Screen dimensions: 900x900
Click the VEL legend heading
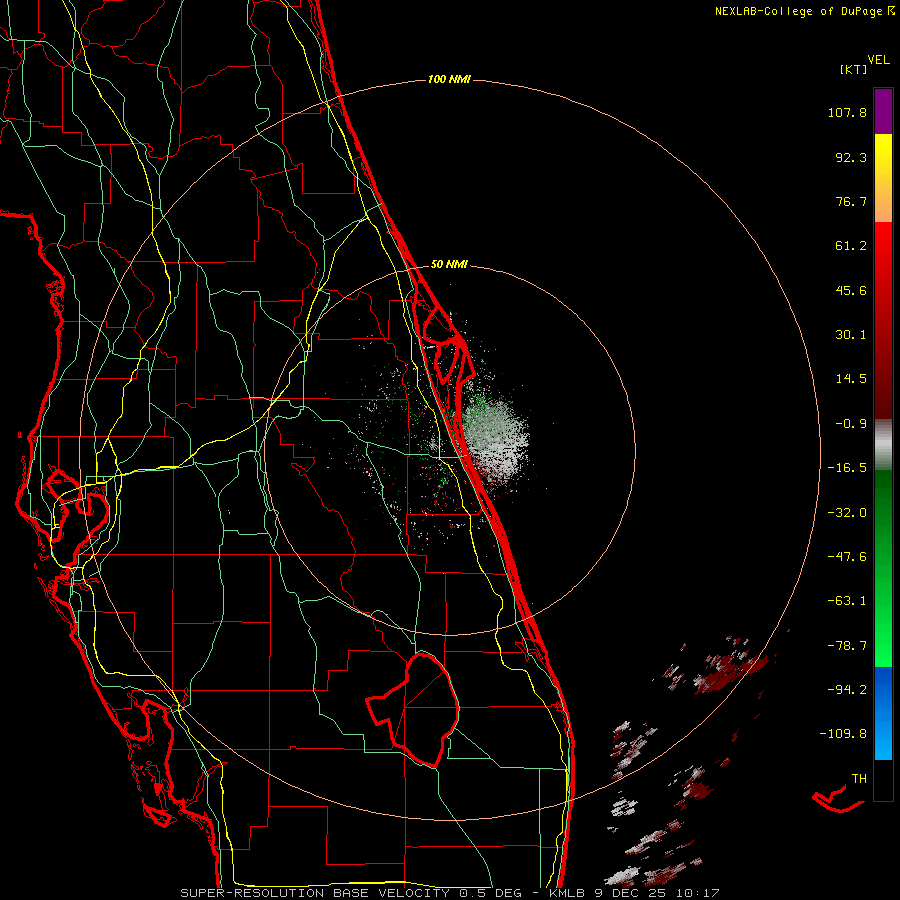click(878, 60)
